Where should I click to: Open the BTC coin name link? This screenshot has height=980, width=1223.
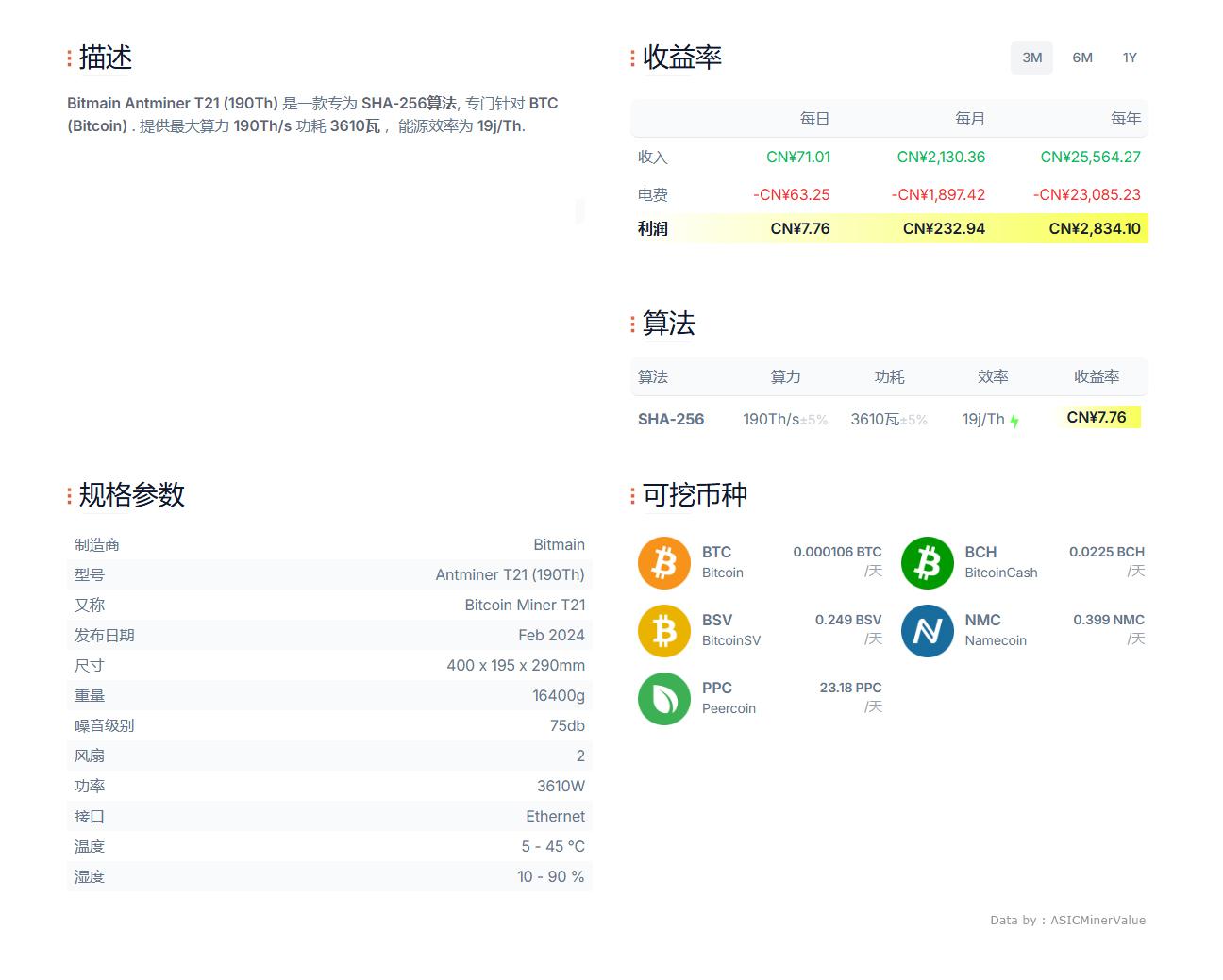point(716,552)
